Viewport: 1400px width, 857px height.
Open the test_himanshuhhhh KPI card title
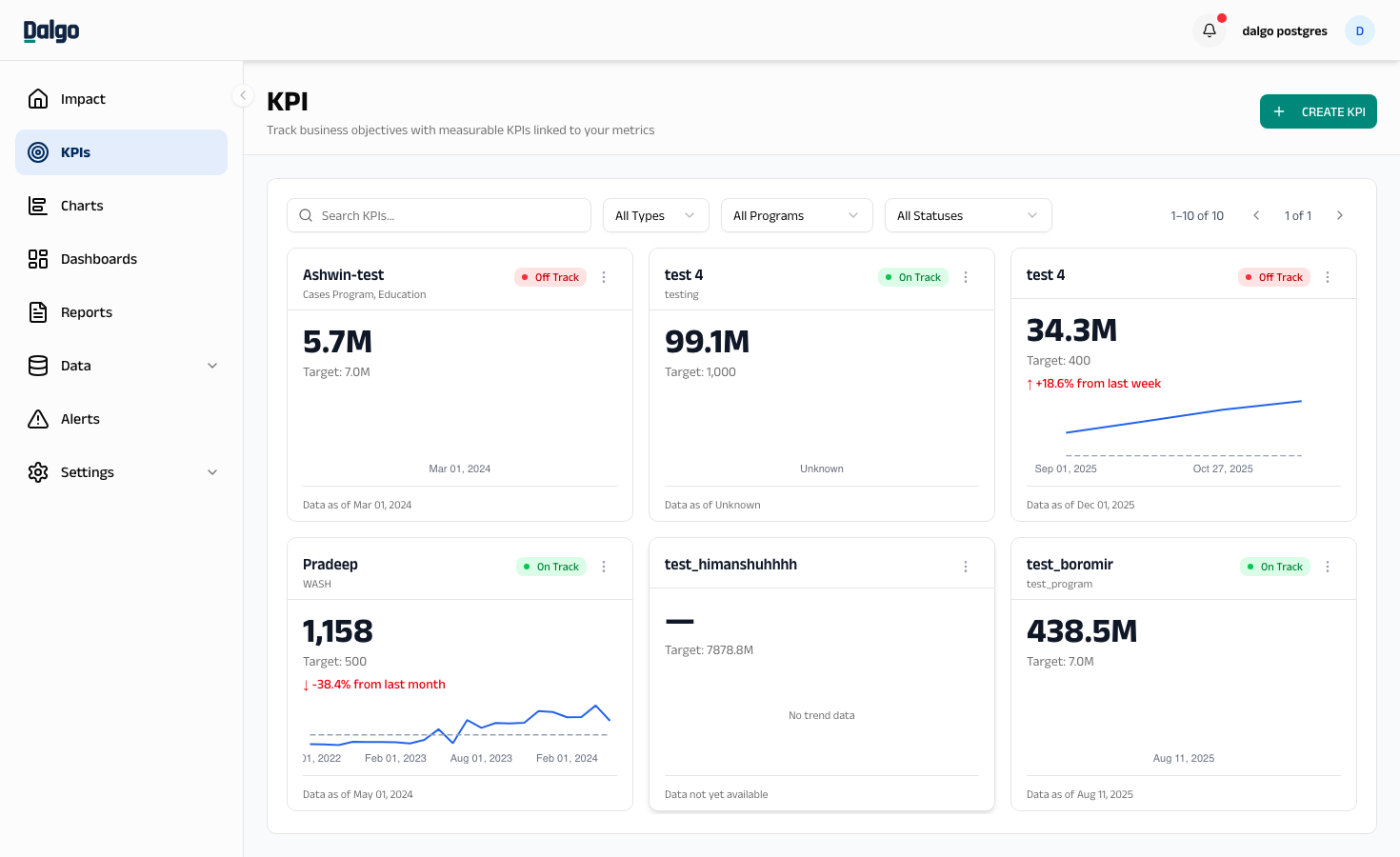[x=730, y=565]
